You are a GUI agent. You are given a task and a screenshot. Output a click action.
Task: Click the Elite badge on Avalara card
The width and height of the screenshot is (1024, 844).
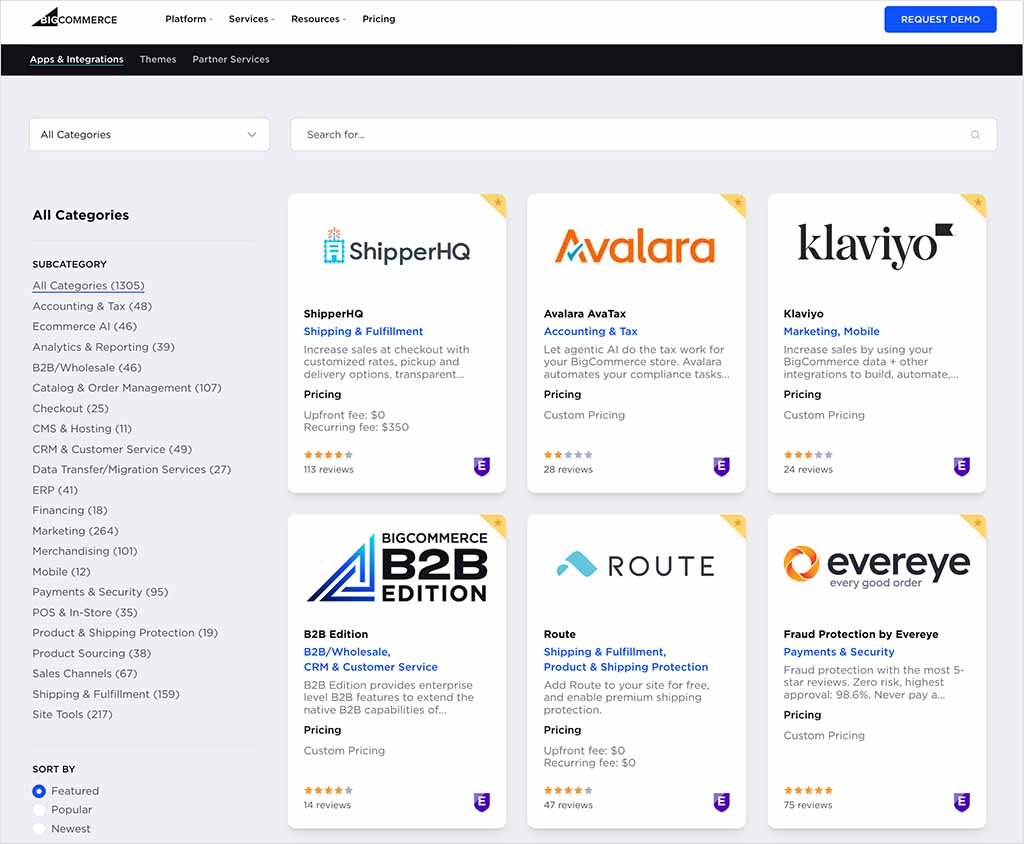tap(721, 466)
